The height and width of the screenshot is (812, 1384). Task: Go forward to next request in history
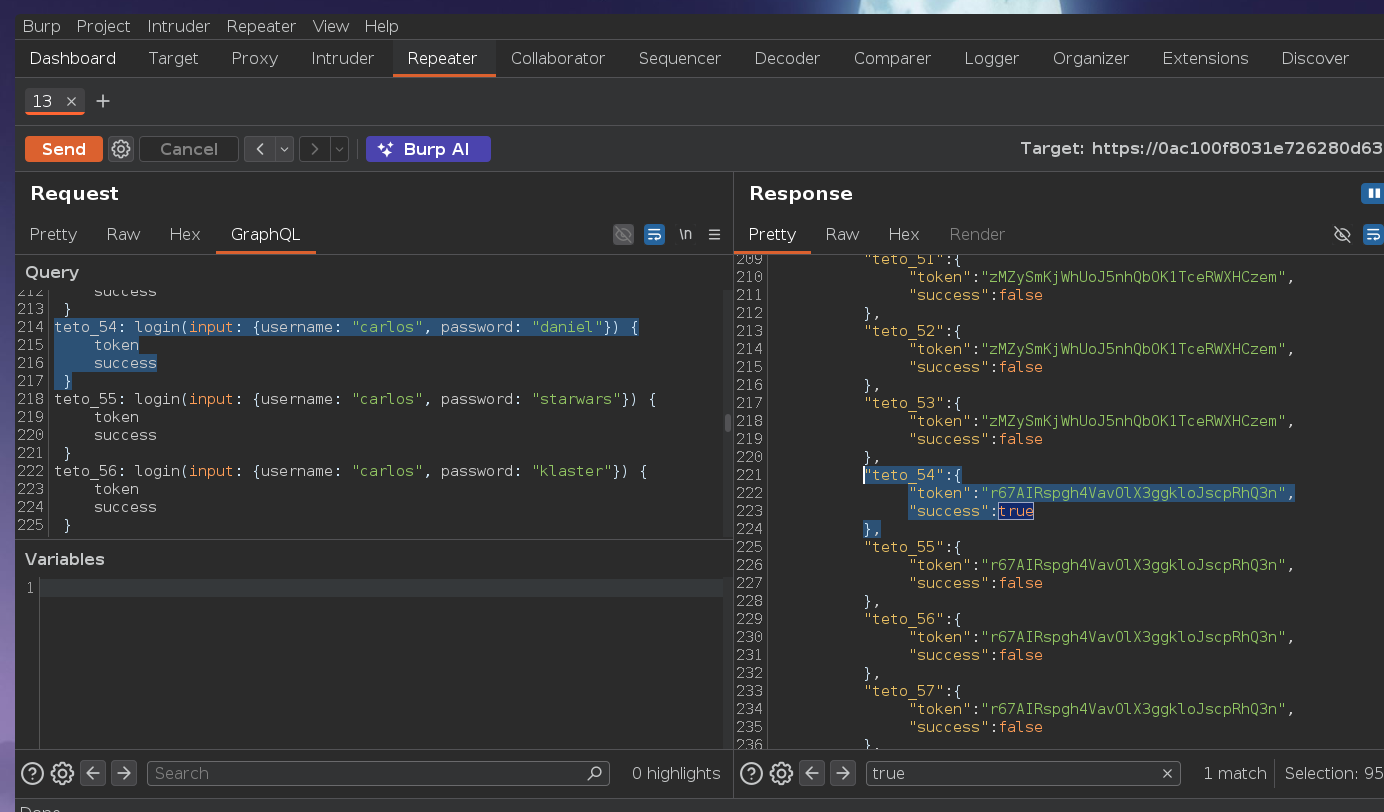[315, 149]
